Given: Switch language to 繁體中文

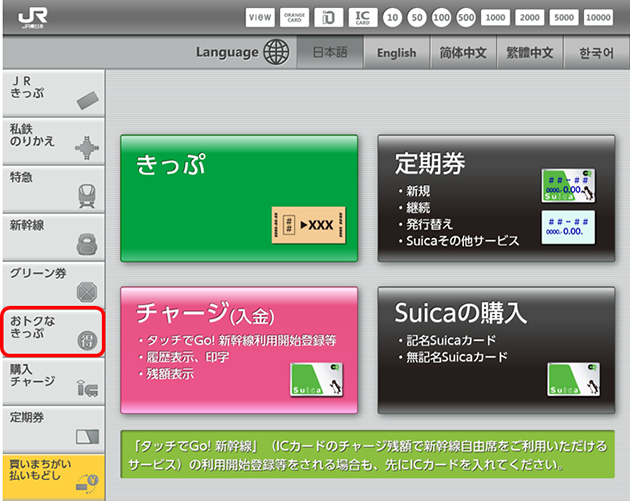Looking at the screenshot, I should click(530, 53).
